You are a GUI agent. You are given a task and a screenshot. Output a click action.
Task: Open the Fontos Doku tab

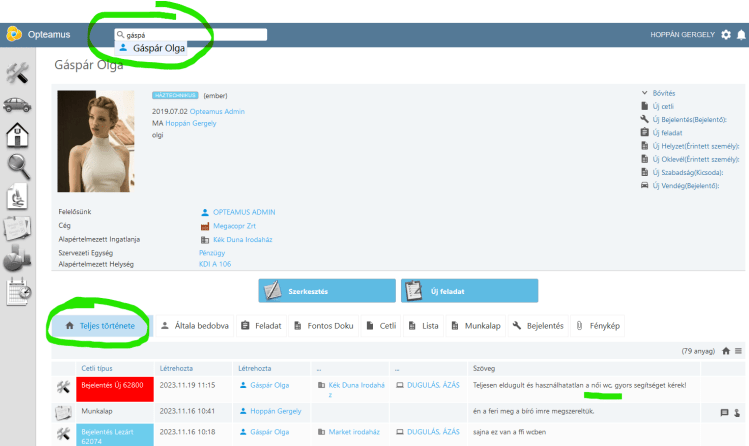[325, 326]
